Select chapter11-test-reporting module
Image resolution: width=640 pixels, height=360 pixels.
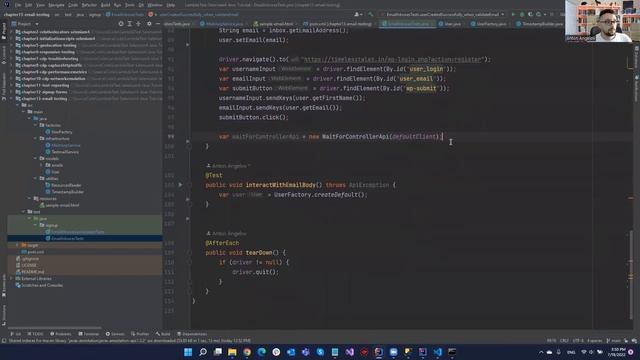point(42,85)
